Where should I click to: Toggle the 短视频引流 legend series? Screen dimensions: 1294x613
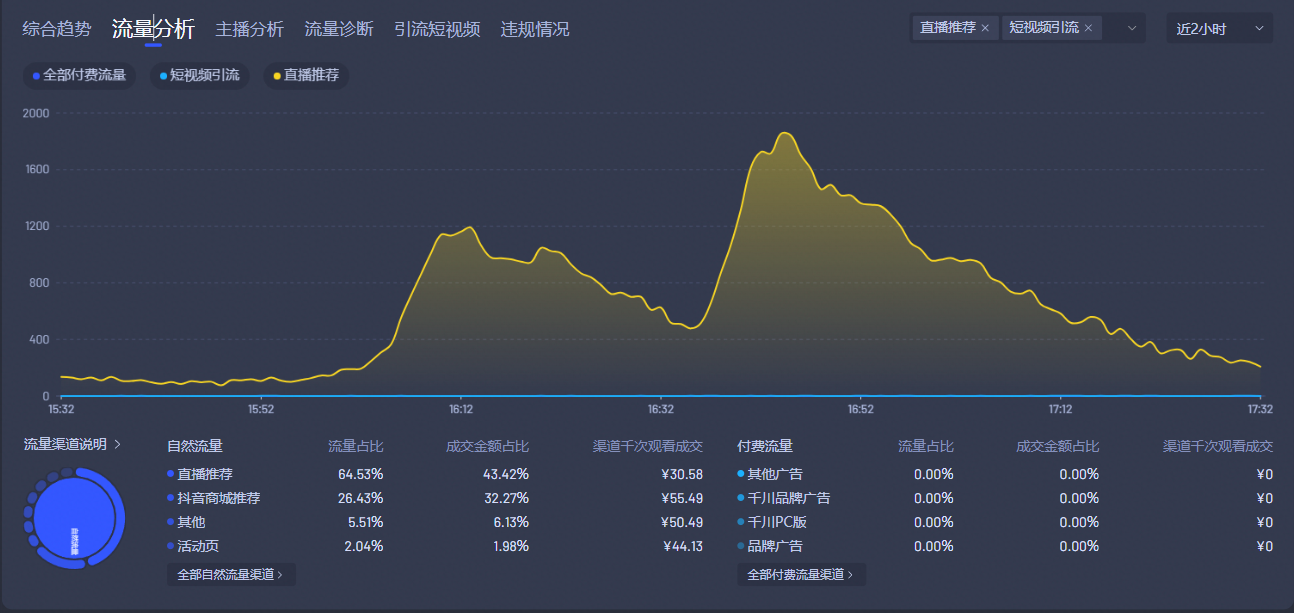tap(199, 75)
